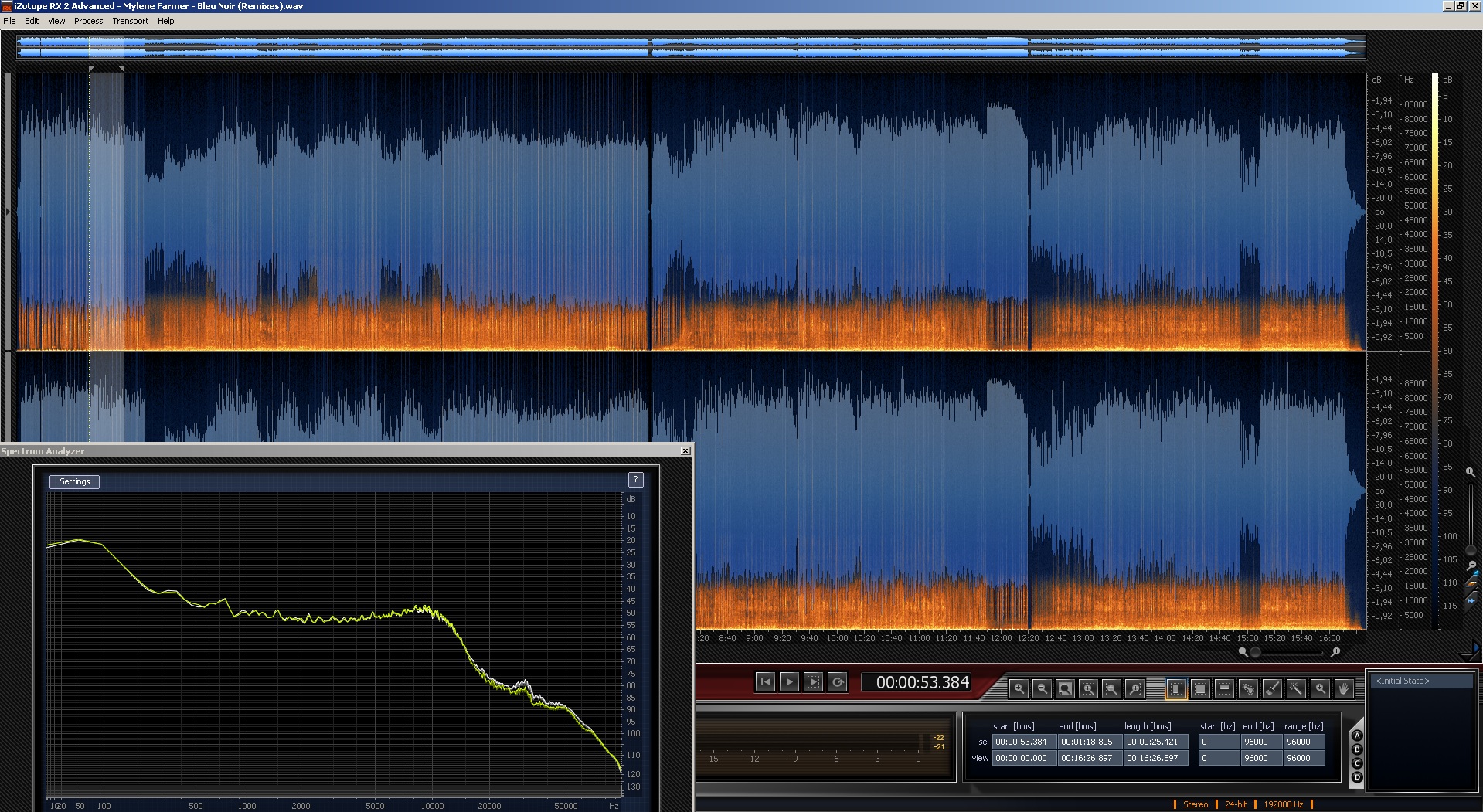
Task: Click the view end time field
Action: point(1089,758)
